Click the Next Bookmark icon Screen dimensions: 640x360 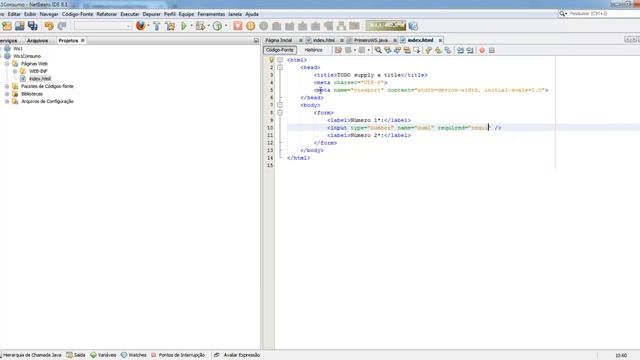[438, 50]
